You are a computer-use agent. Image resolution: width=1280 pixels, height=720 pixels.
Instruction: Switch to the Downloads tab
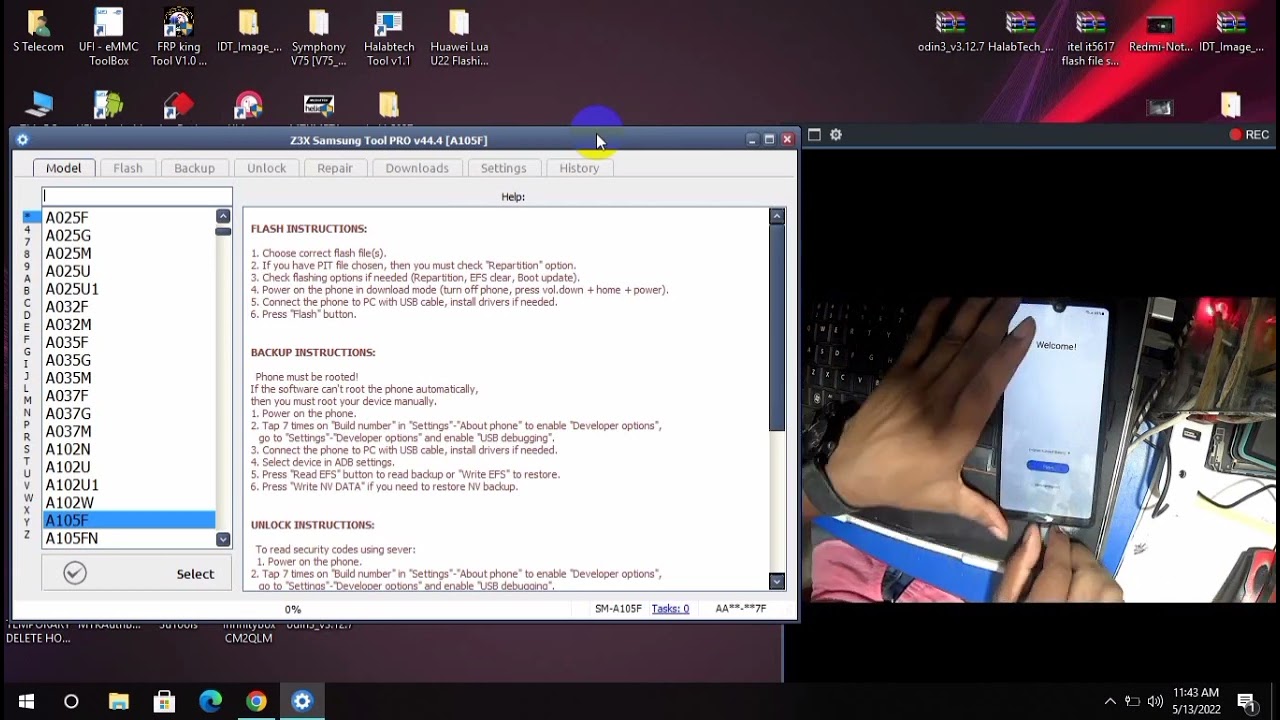coord(417,168)
